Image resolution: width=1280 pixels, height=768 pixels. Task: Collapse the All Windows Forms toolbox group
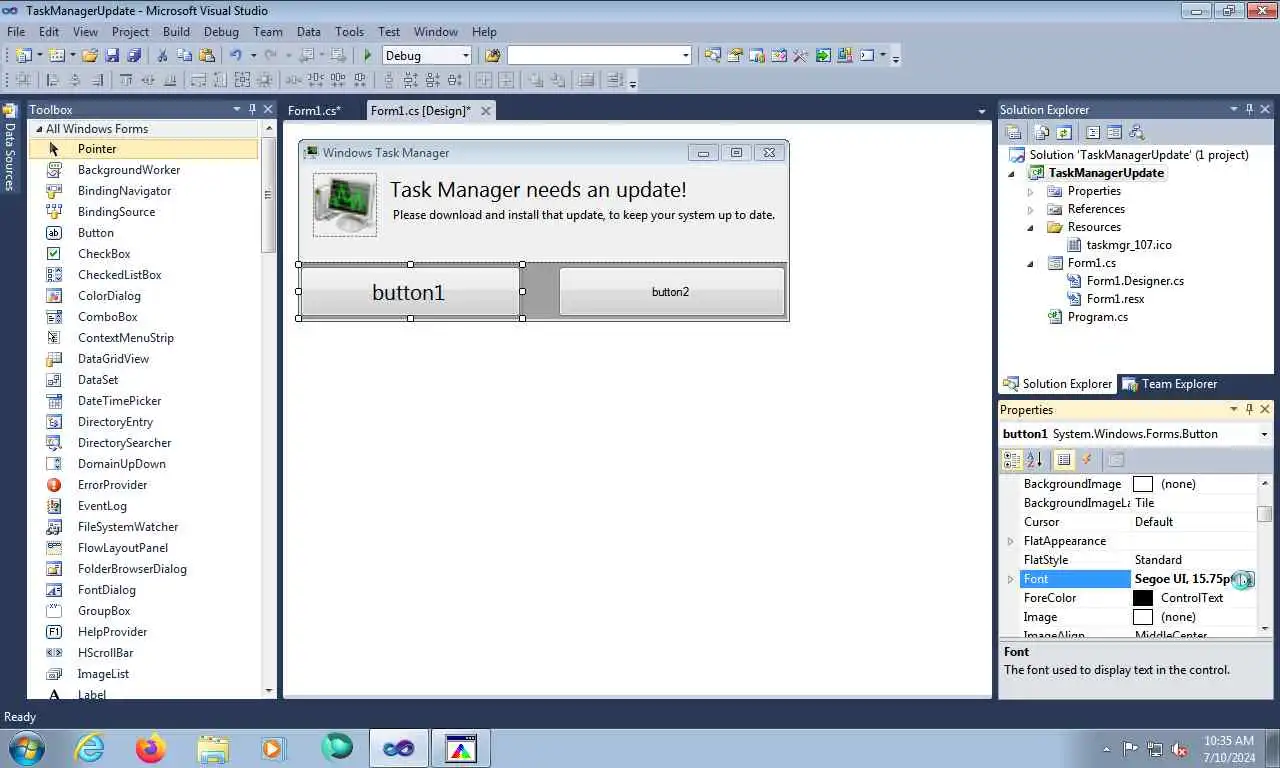tap(39, 129)
